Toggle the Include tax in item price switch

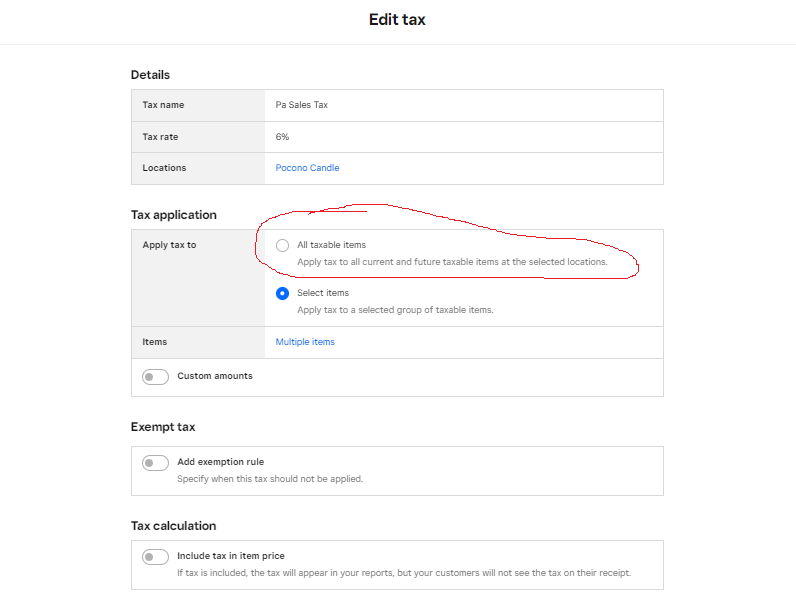pos(155,557)
